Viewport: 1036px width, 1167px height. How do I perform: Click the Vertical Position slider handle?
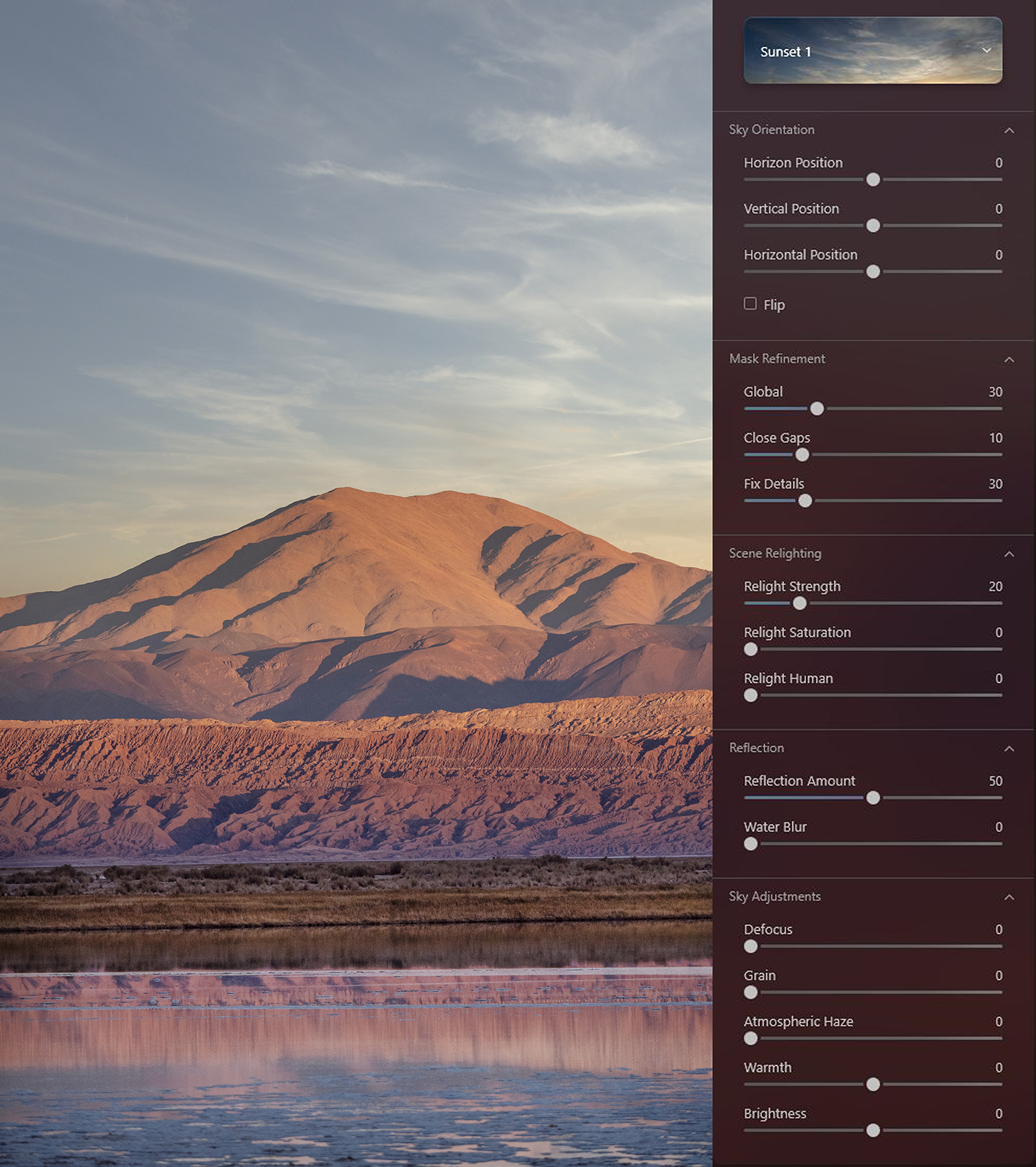[873, 226]
